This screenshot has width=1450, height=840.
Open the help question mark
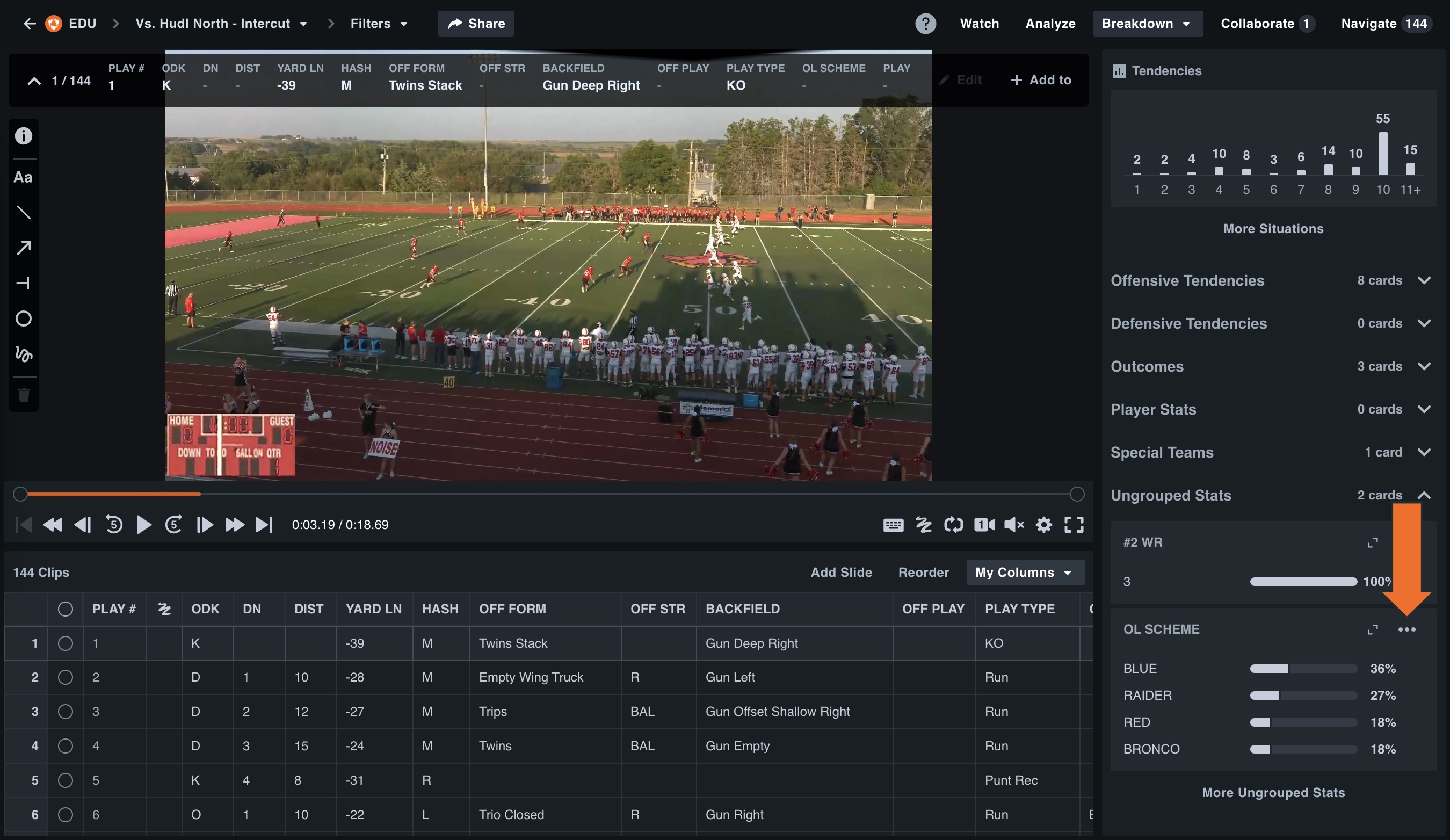[925, 24]
